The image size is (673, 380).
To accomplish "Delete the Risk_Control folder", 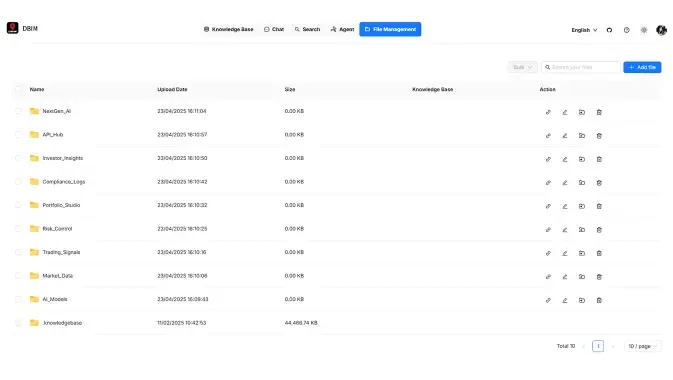I will click(x=599, y=230).
